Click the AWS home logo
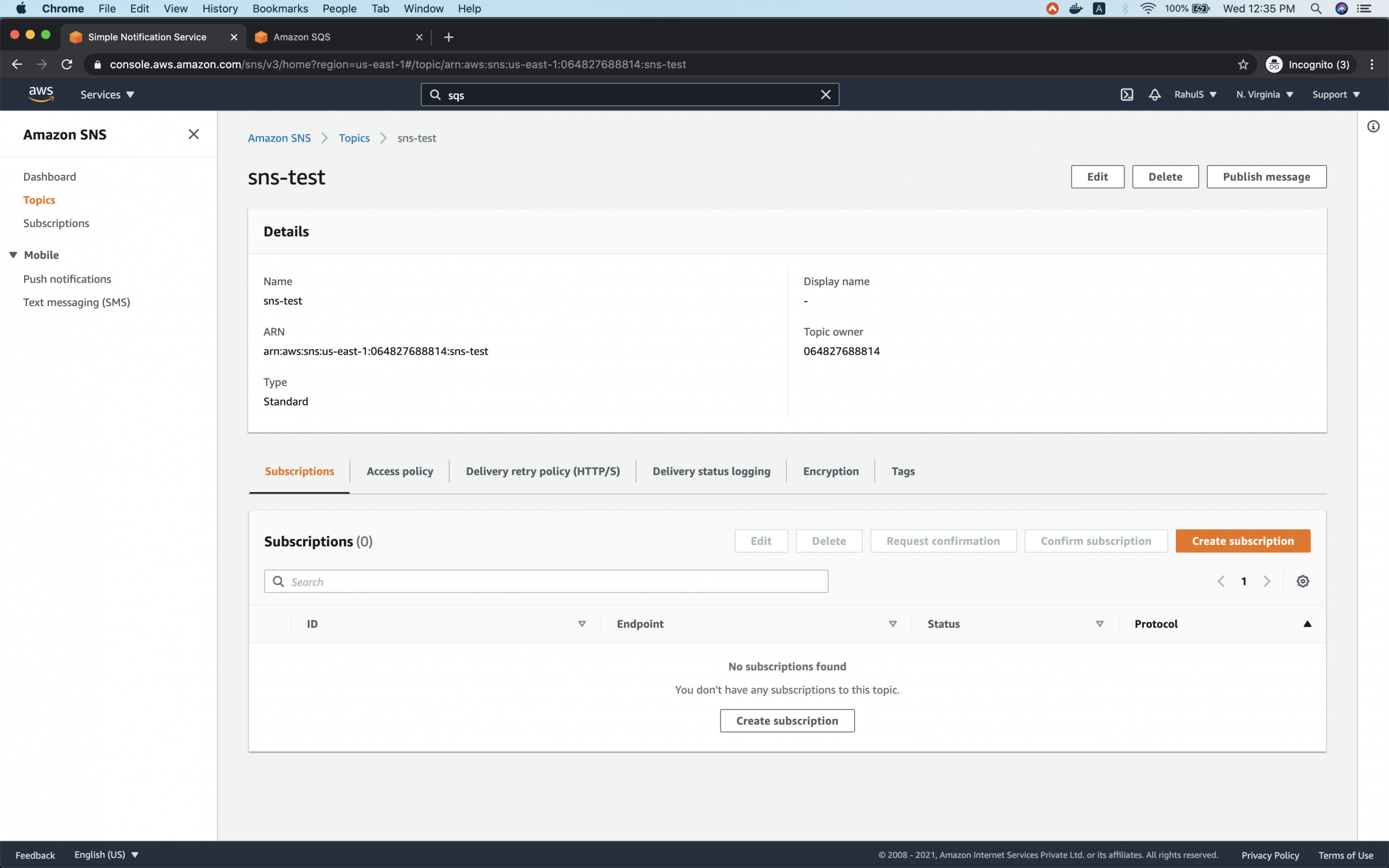 coord(40,93)
